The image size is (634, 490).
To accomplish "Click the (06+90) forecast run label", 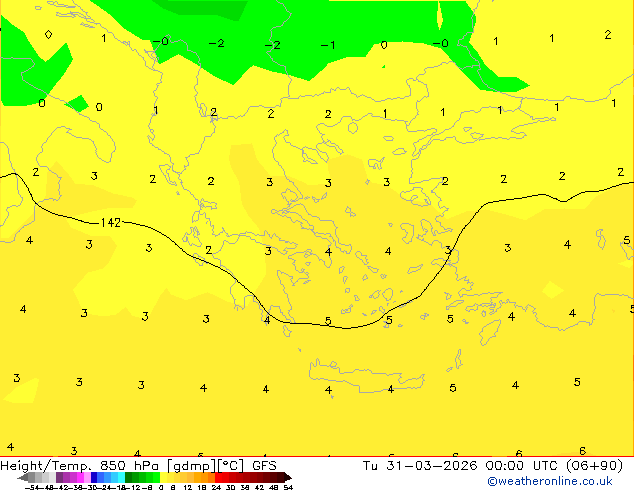I will pos(594,466).
